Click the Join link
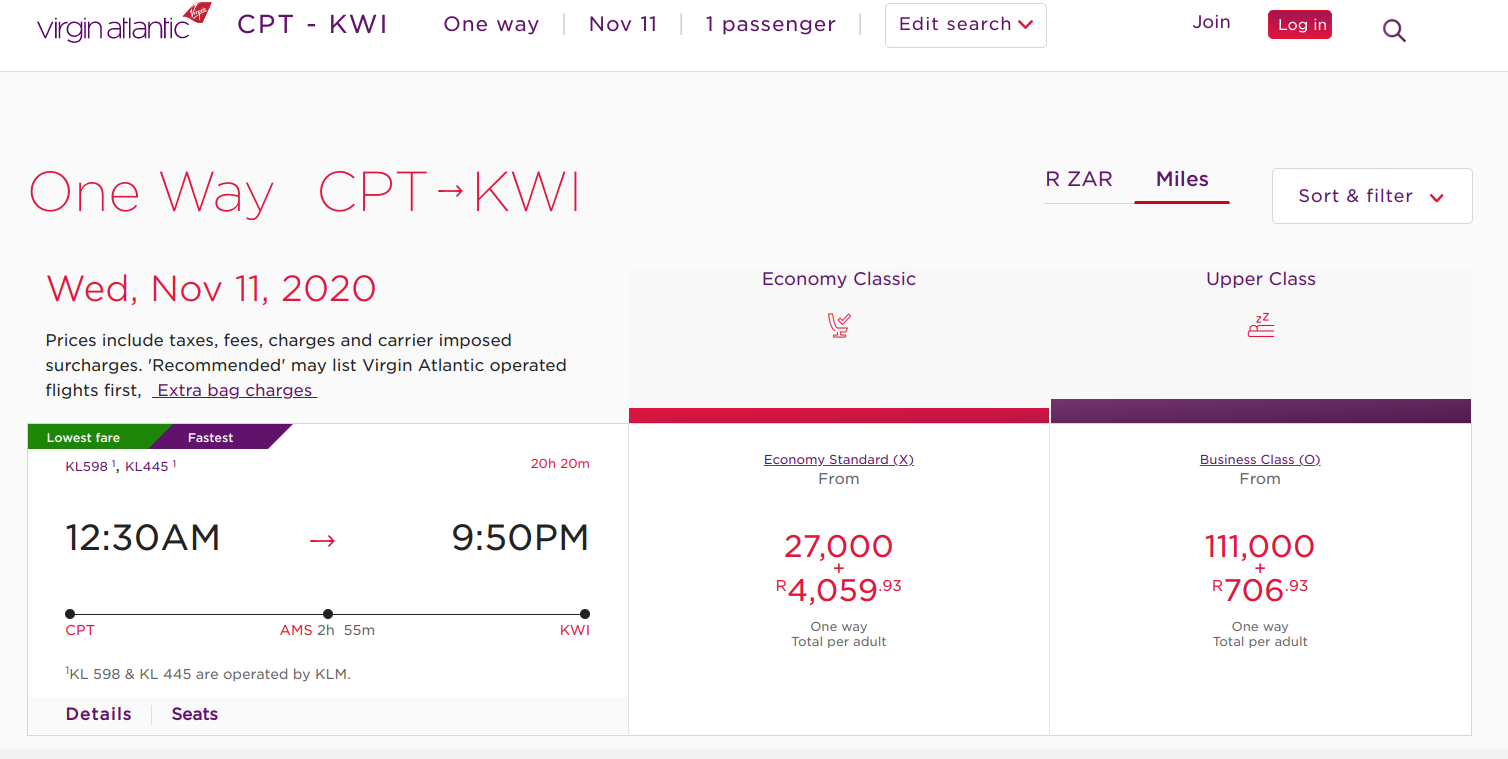This screenshot has height=759, width=1508. point(1211,22)
